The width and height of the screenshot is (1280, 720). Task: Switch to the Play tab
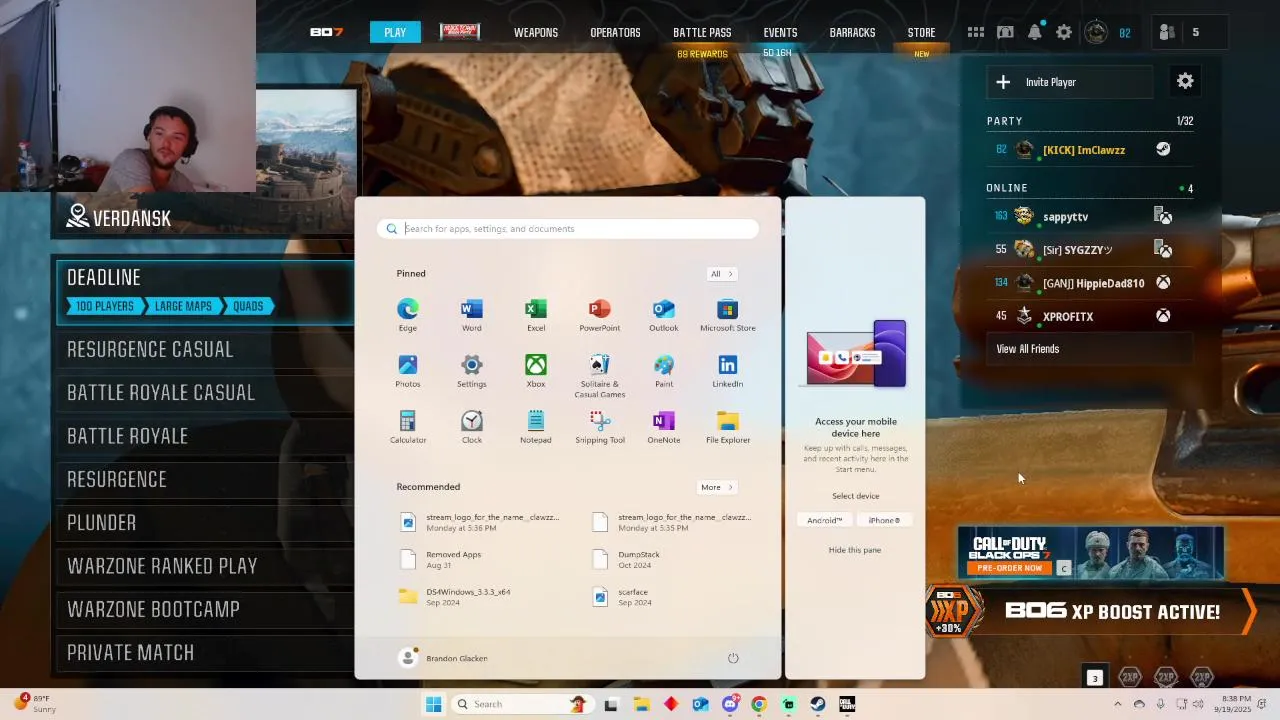pos(395,32)
